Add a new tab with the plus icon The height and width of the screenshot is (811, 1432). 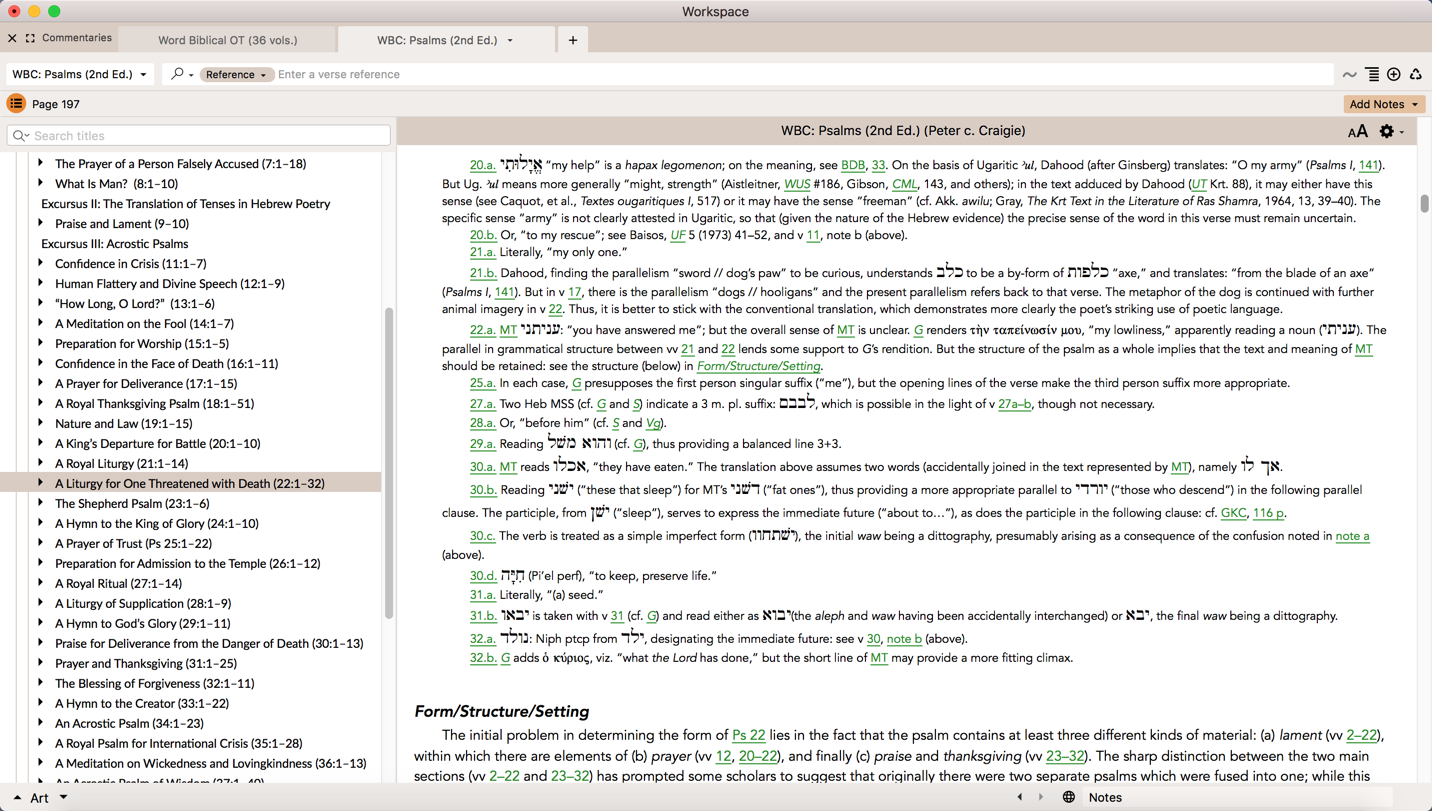click(573, 40)
